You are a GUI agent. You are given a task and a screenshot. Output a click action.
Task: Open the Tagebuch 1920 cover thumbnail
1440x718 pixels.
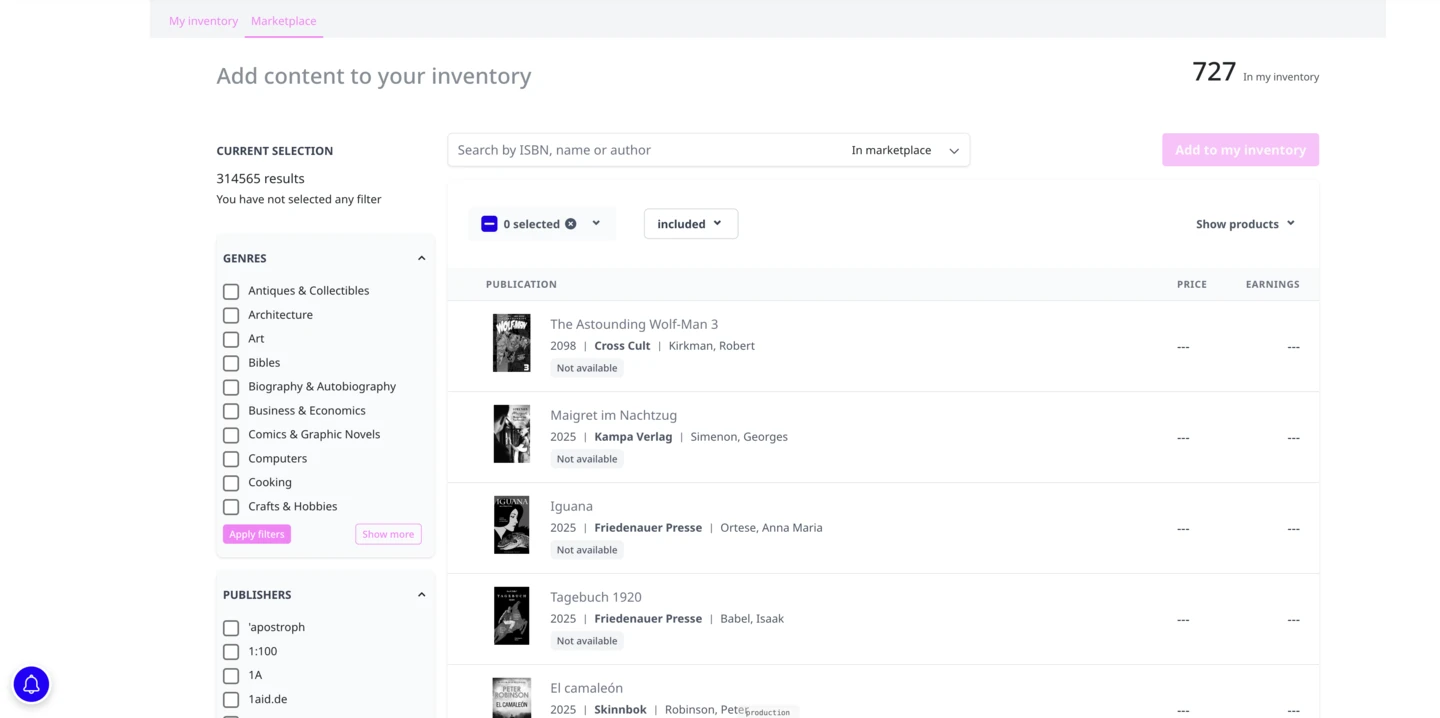click(511, 616)
